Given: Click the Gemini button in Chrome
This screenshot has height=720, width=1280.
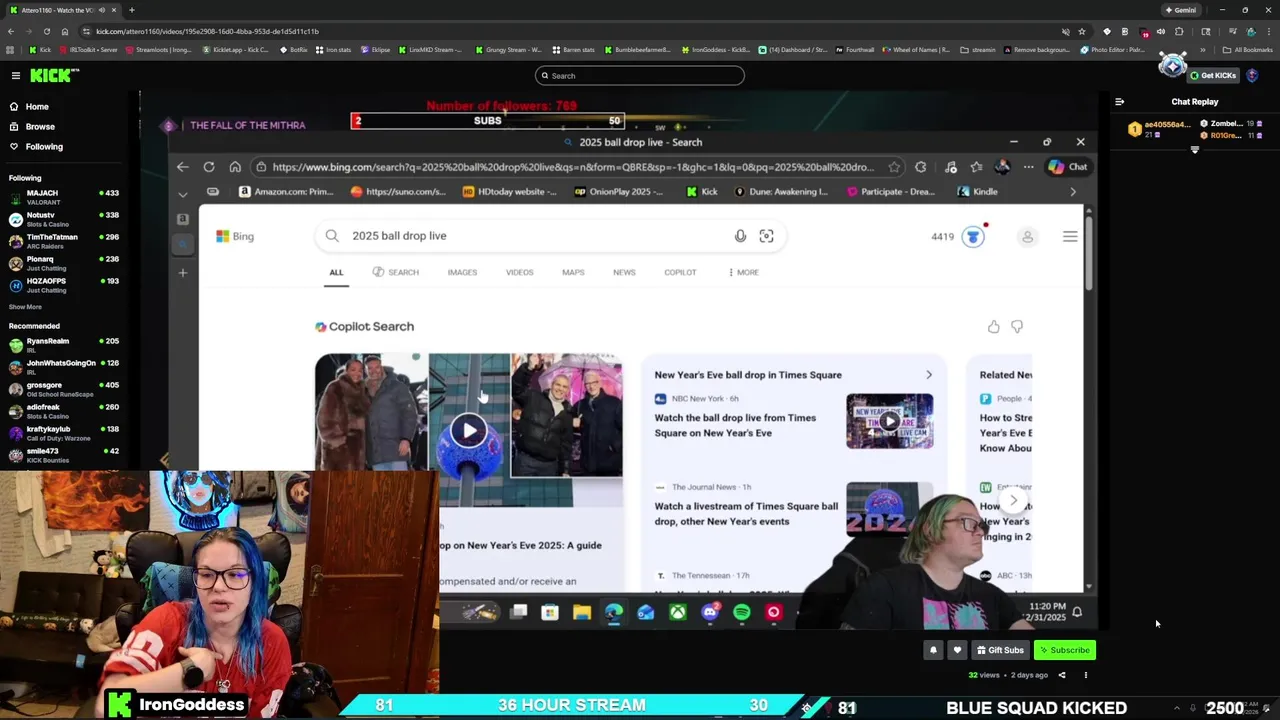Looking at the screenshot, I should click(x=1180, y=10).
